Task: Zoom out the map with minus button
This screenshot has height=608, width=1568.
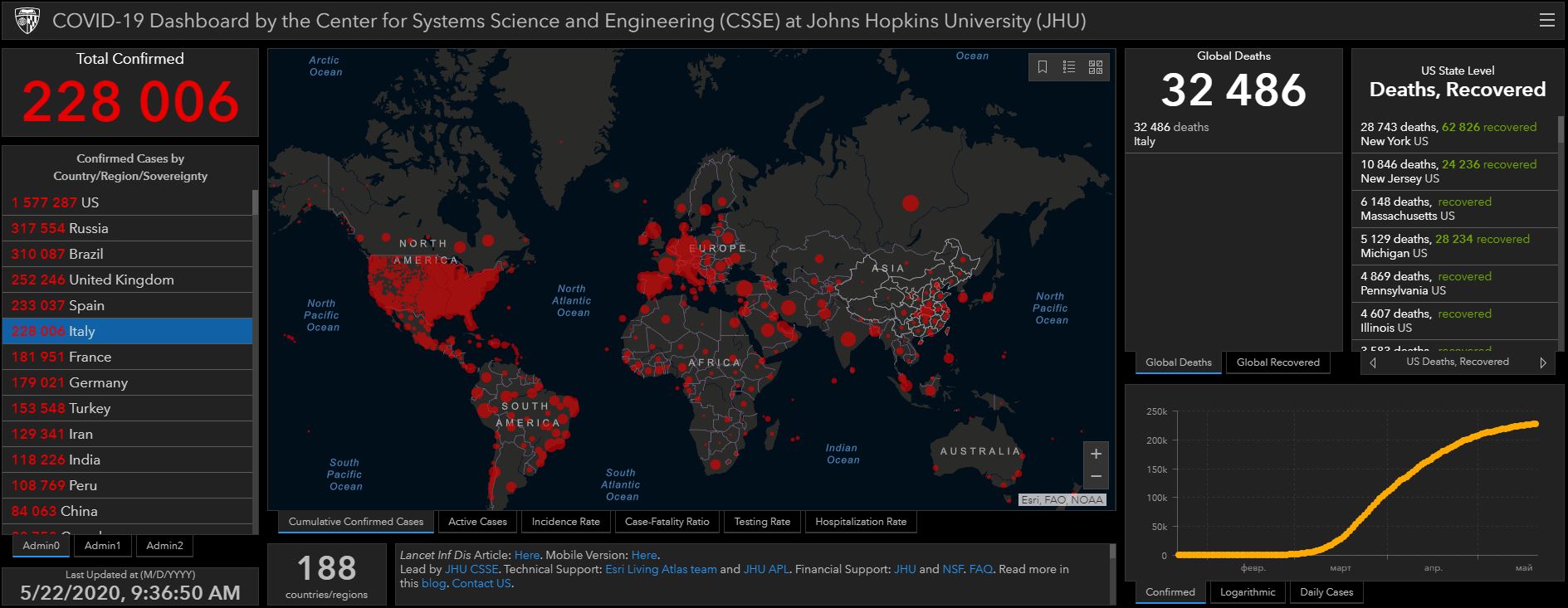Action: [1096, 476]
